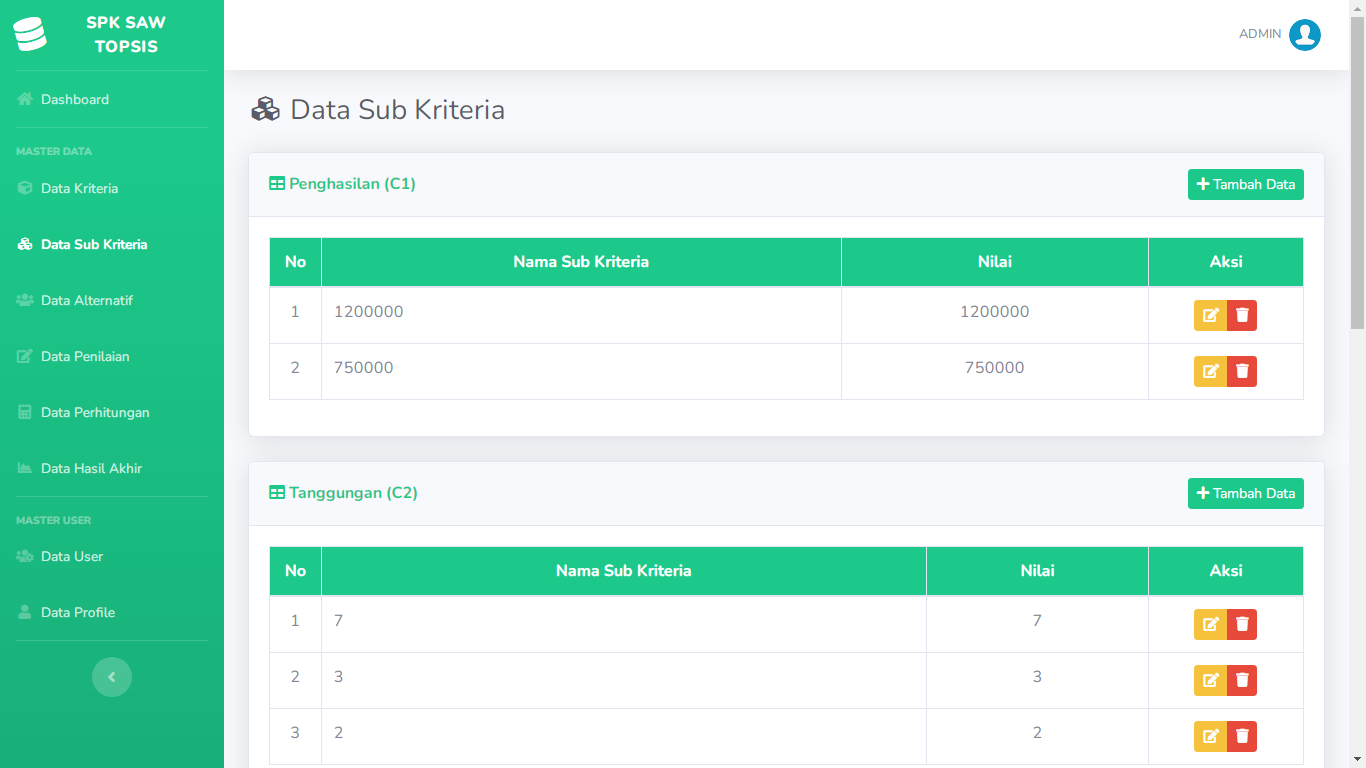
Task: Open Data Perhitungan menu item
Action: pos(112,412)
